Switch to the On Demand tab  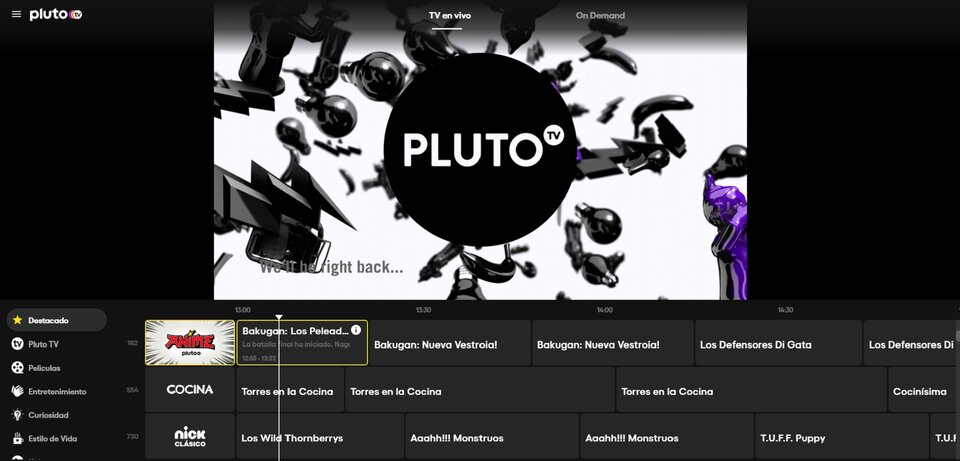[x=600, y=15]
